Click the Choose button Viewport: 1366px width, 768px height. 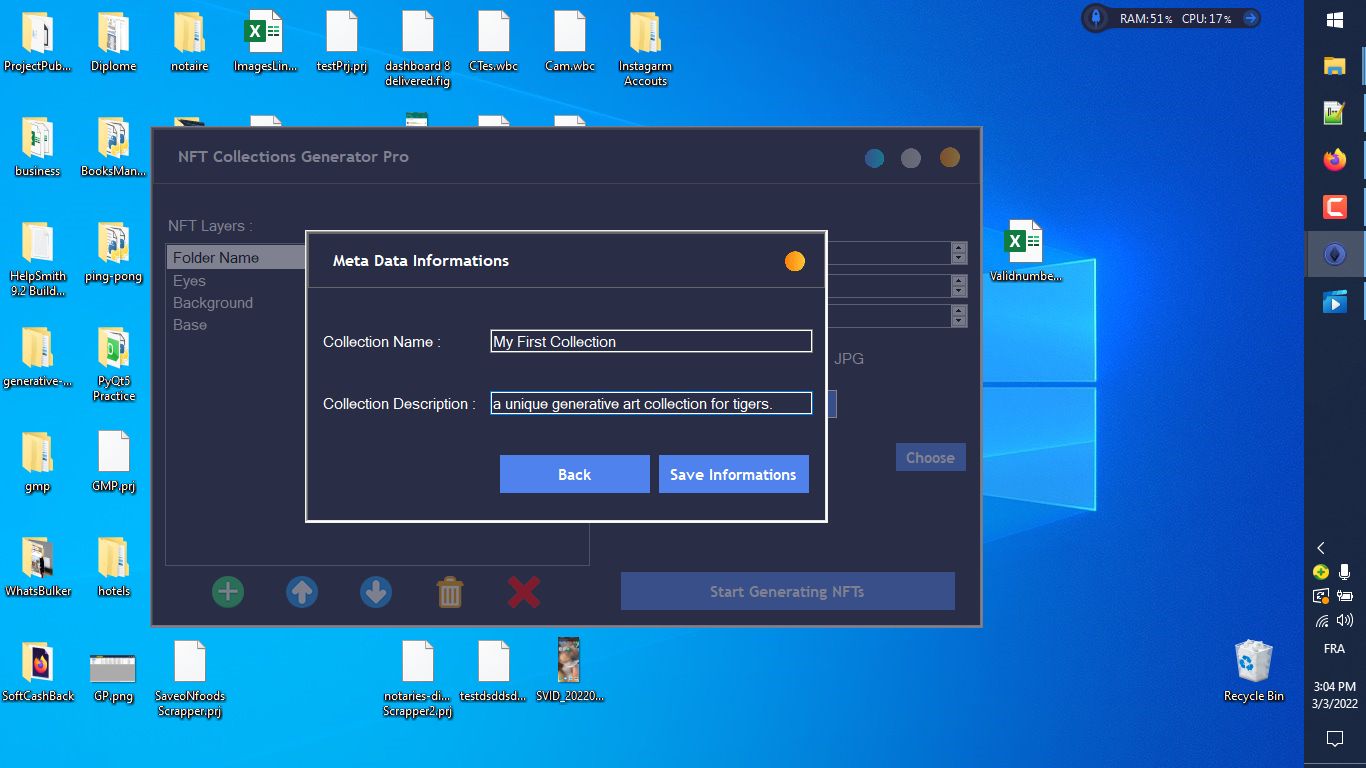930,457
